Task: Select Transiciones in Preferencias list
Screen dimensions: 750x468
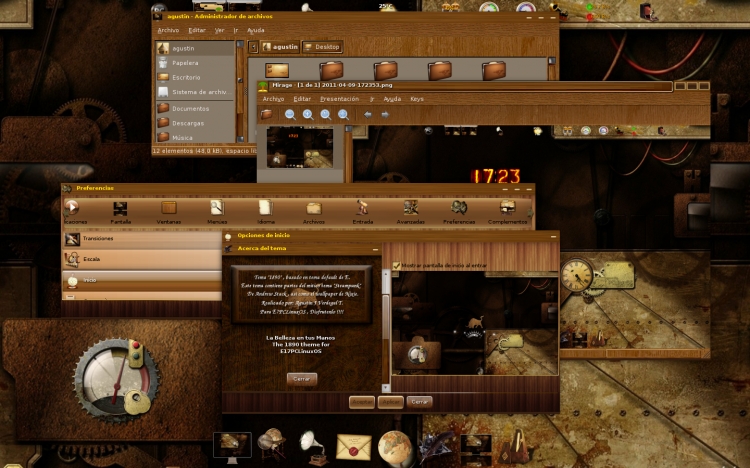Action: click(x=142, y=238)
